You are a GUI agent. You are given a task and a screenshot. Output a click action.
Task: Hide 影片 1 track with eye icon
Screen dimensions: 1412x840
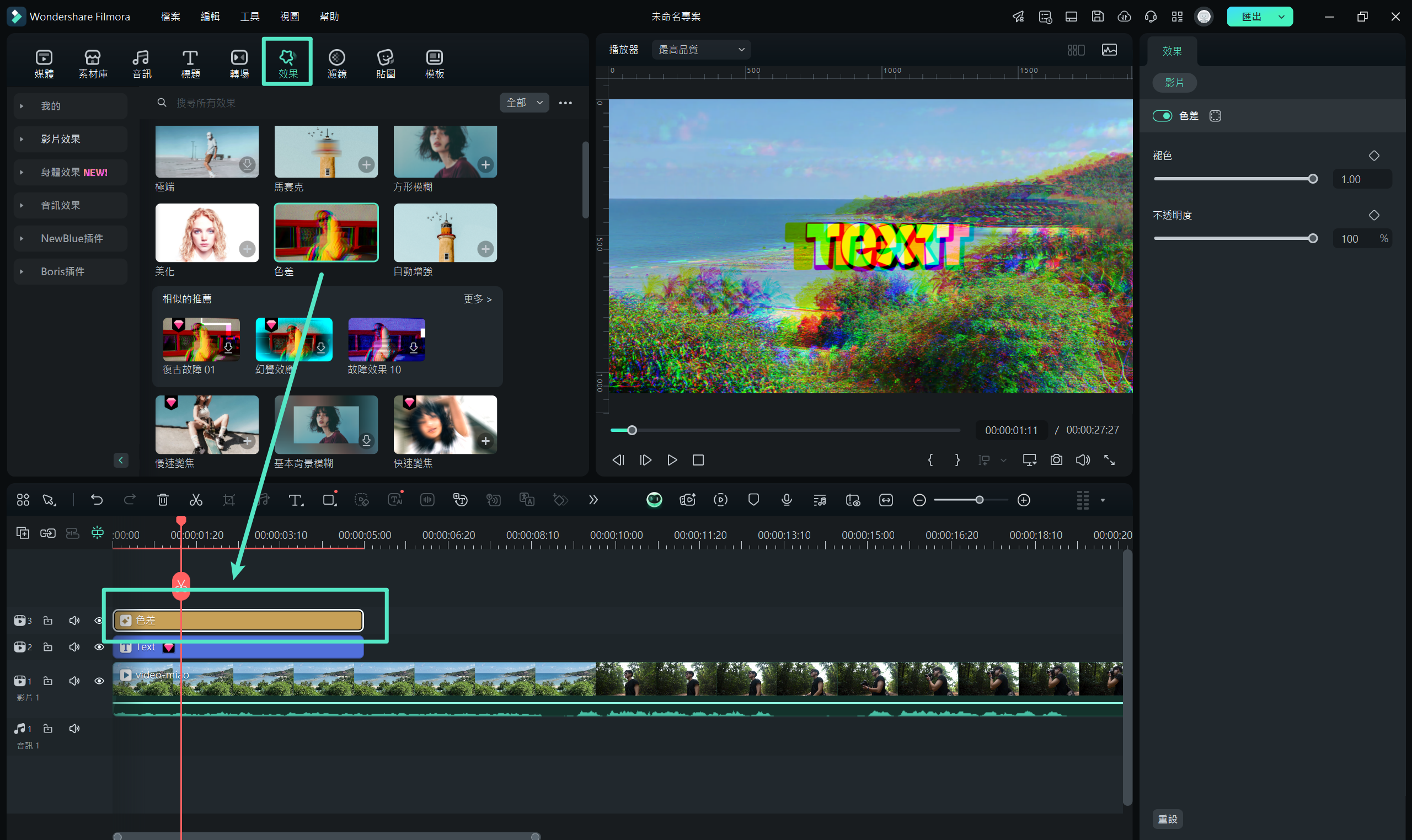click(x=99, y=681)
